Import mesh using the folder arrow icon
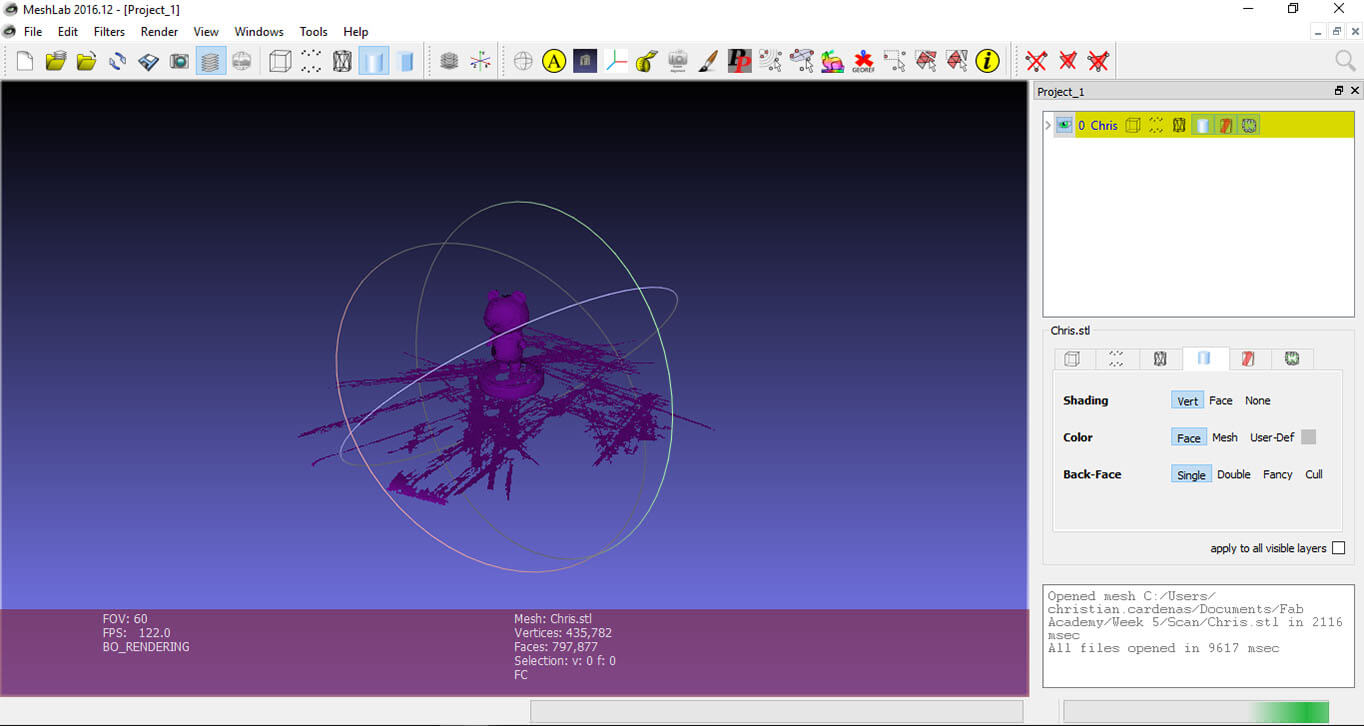The width and height of the screenshot is (1364, 726). 87,61
